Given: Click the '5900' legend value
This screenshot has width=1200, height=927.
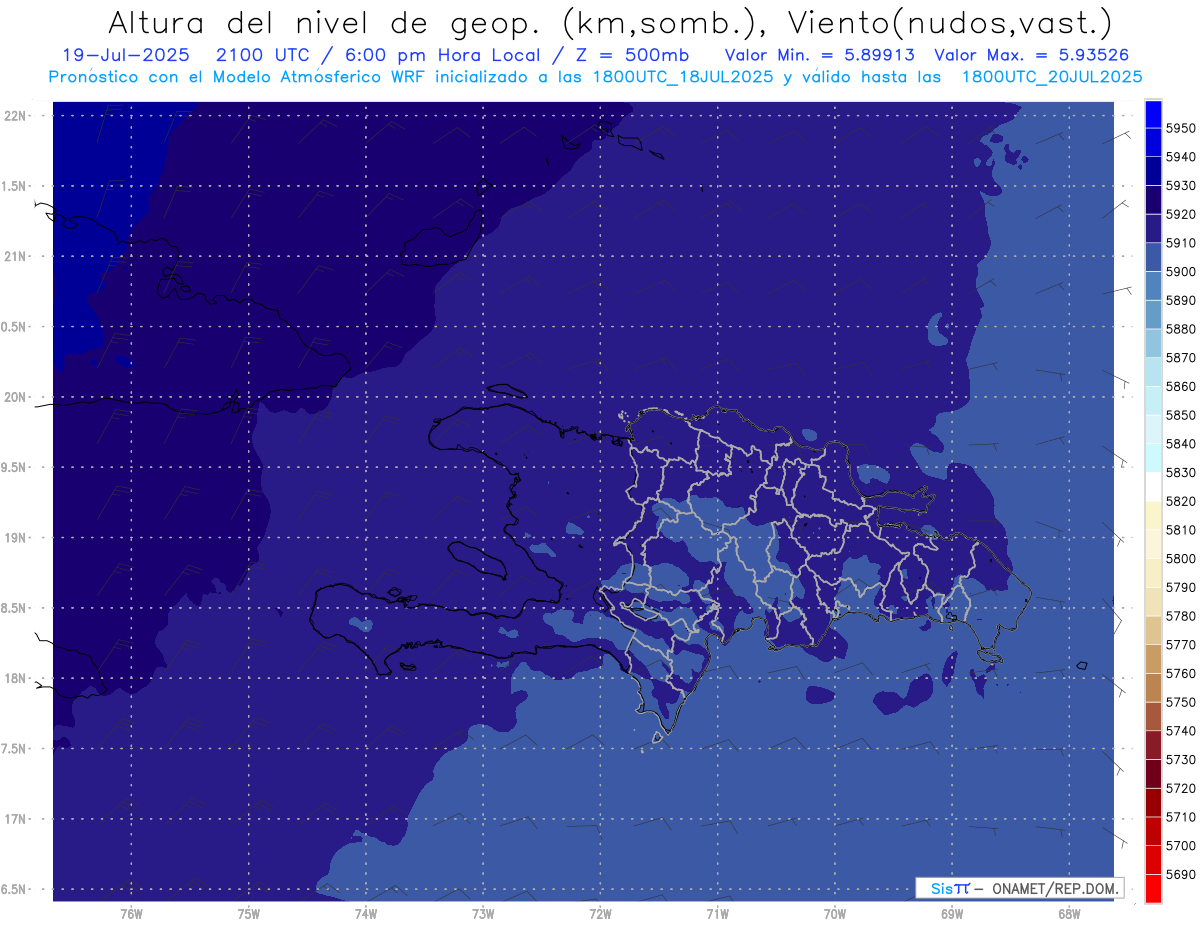Looking at the screenshot, I should pyautogui.click(x=1181, y=271).
